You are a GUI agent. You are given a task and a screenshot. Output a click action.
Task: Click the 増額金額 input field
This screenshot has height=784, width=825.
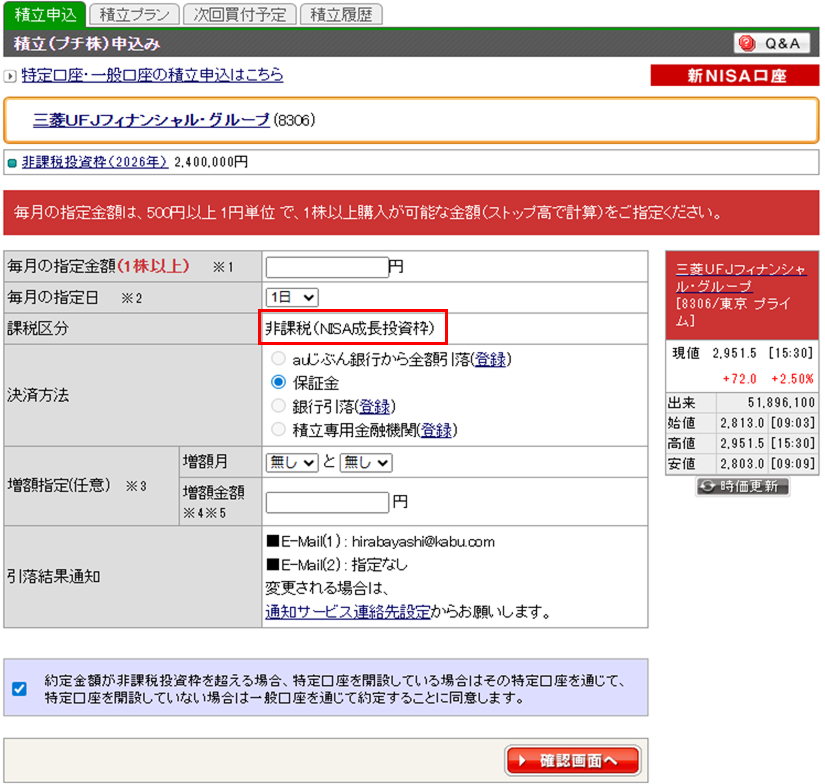[x=327, y=502]
